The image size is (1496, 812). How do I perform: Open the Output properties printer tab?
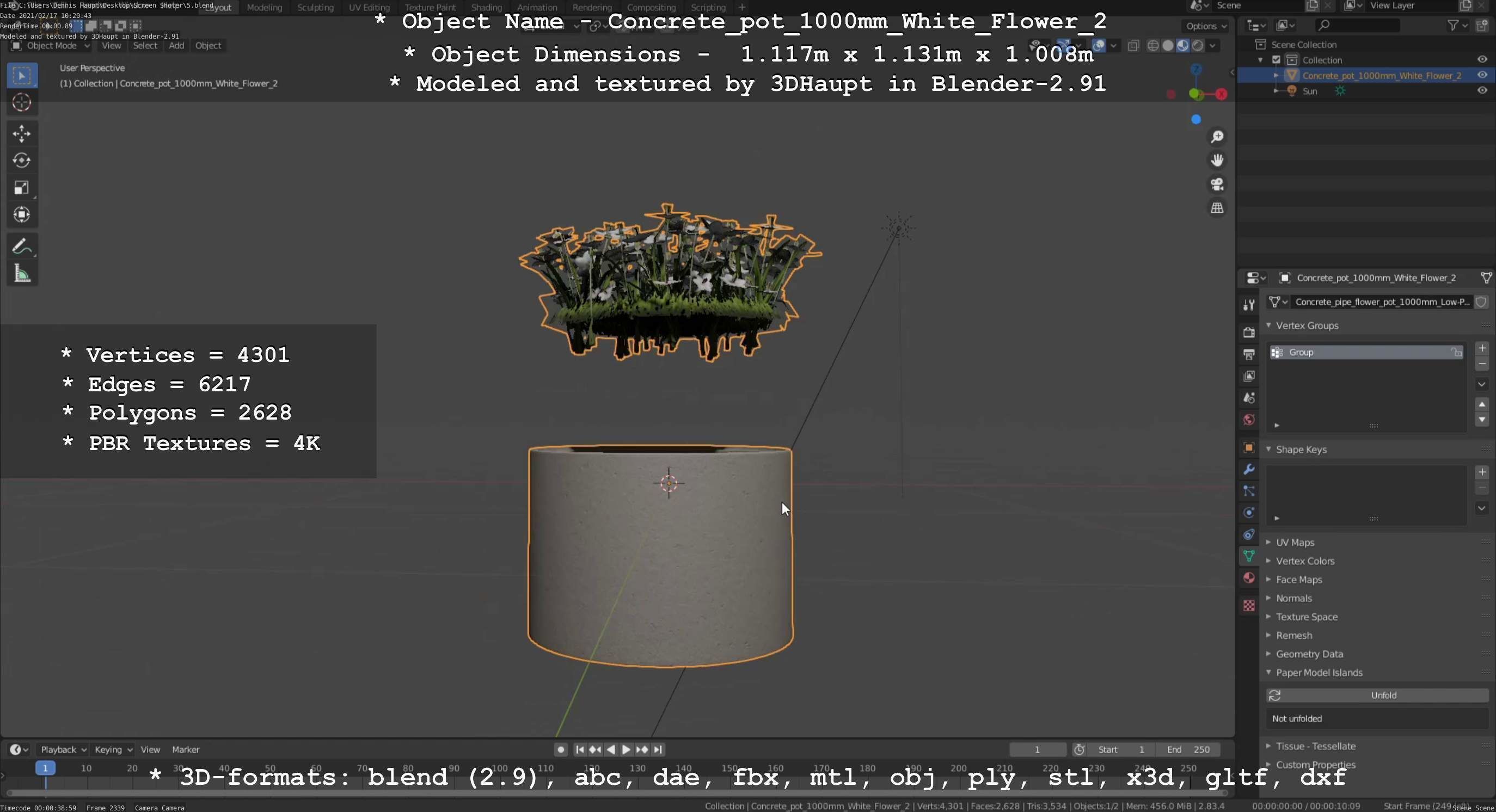coord(1249,354)
